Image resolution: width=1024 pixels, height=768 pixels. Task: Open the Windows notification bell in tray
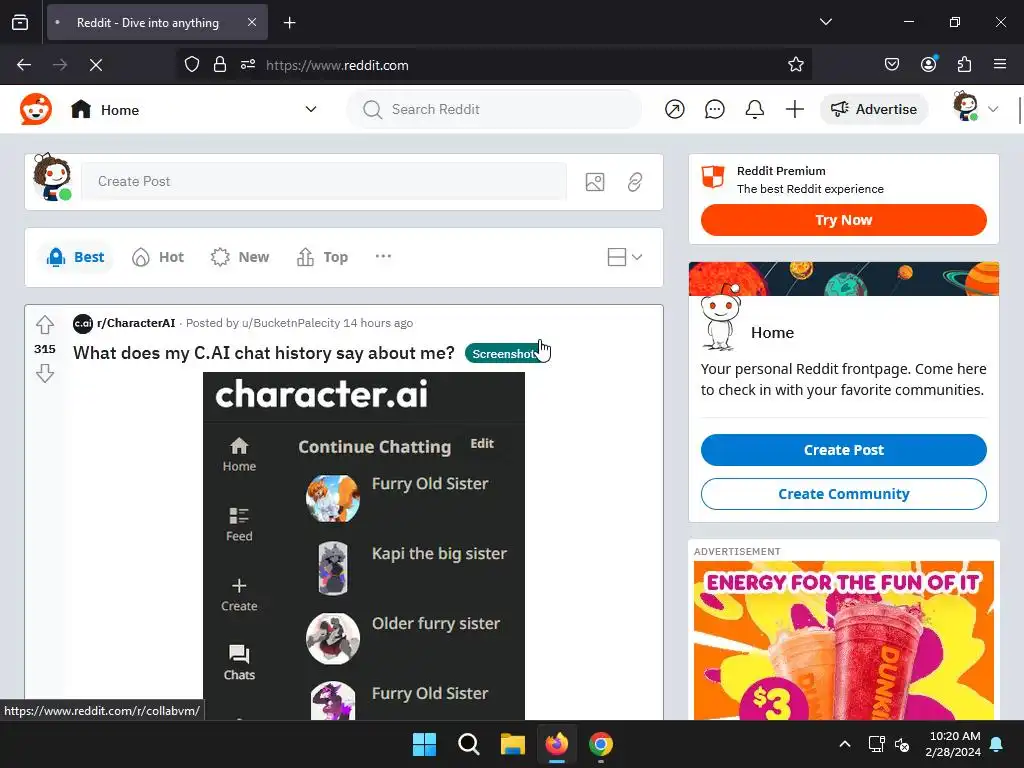[x=997, y=744]
